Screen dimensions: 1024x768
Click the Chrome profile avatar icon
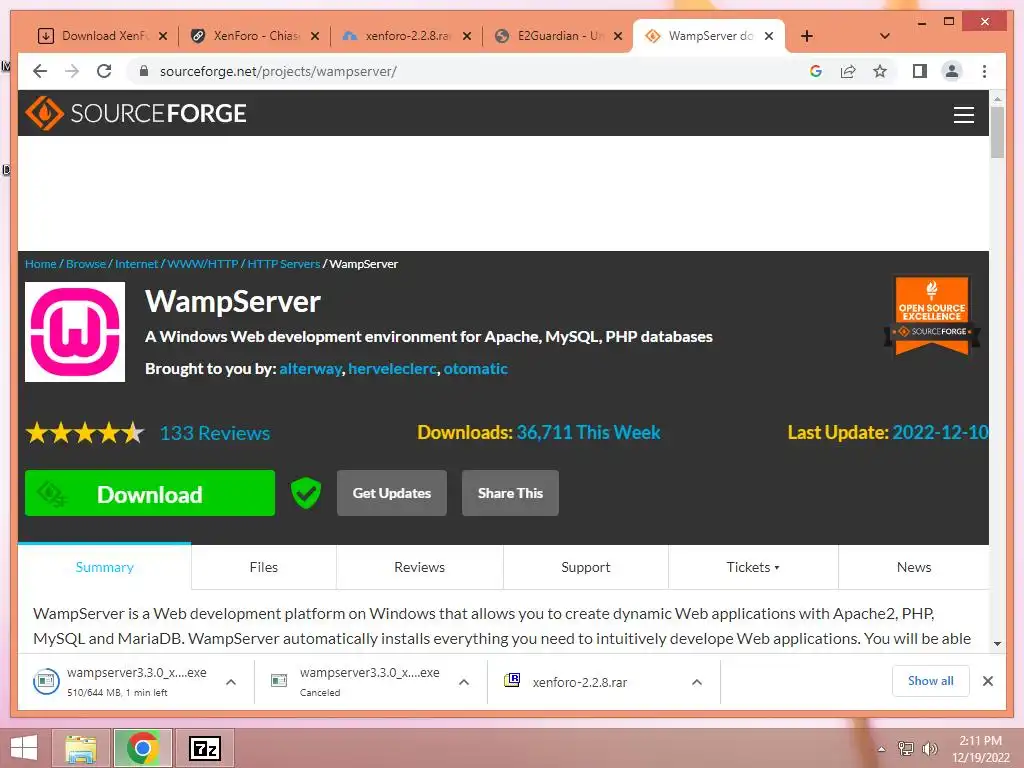tap(952, 71)
